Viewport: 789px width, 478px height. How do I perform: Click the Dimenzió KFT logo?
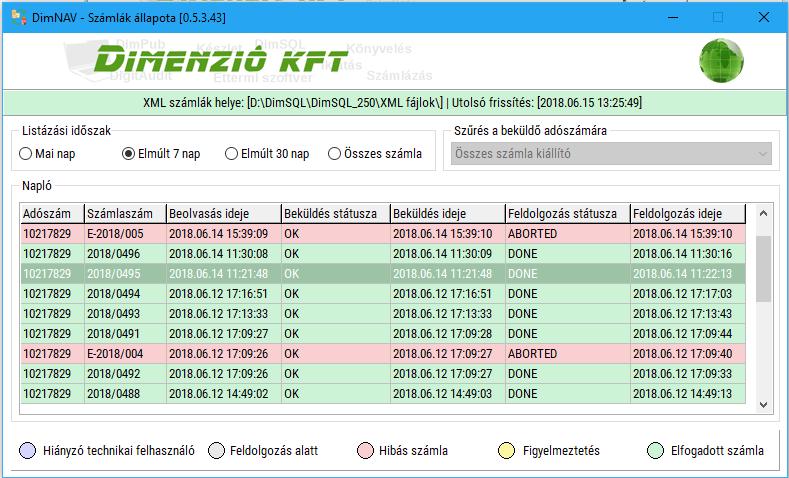coord(220,59)
